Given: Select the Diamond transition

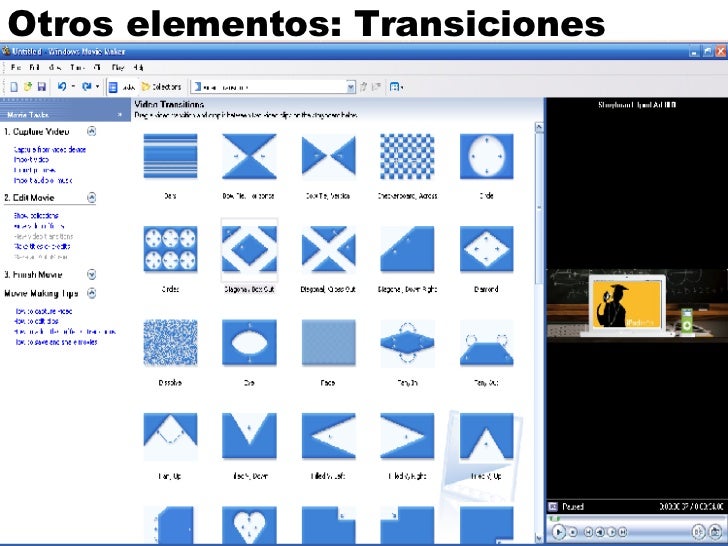Looking at the screenshot, I should coord(487,249).
